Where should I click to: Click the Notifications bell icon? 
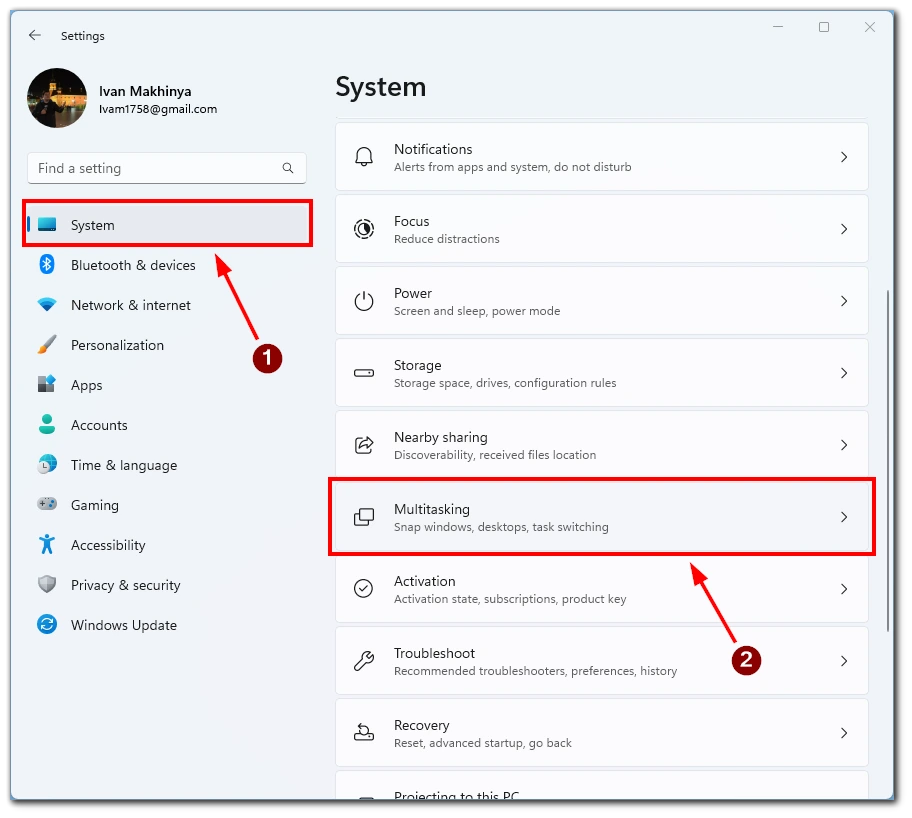click(x=364, y=157)
